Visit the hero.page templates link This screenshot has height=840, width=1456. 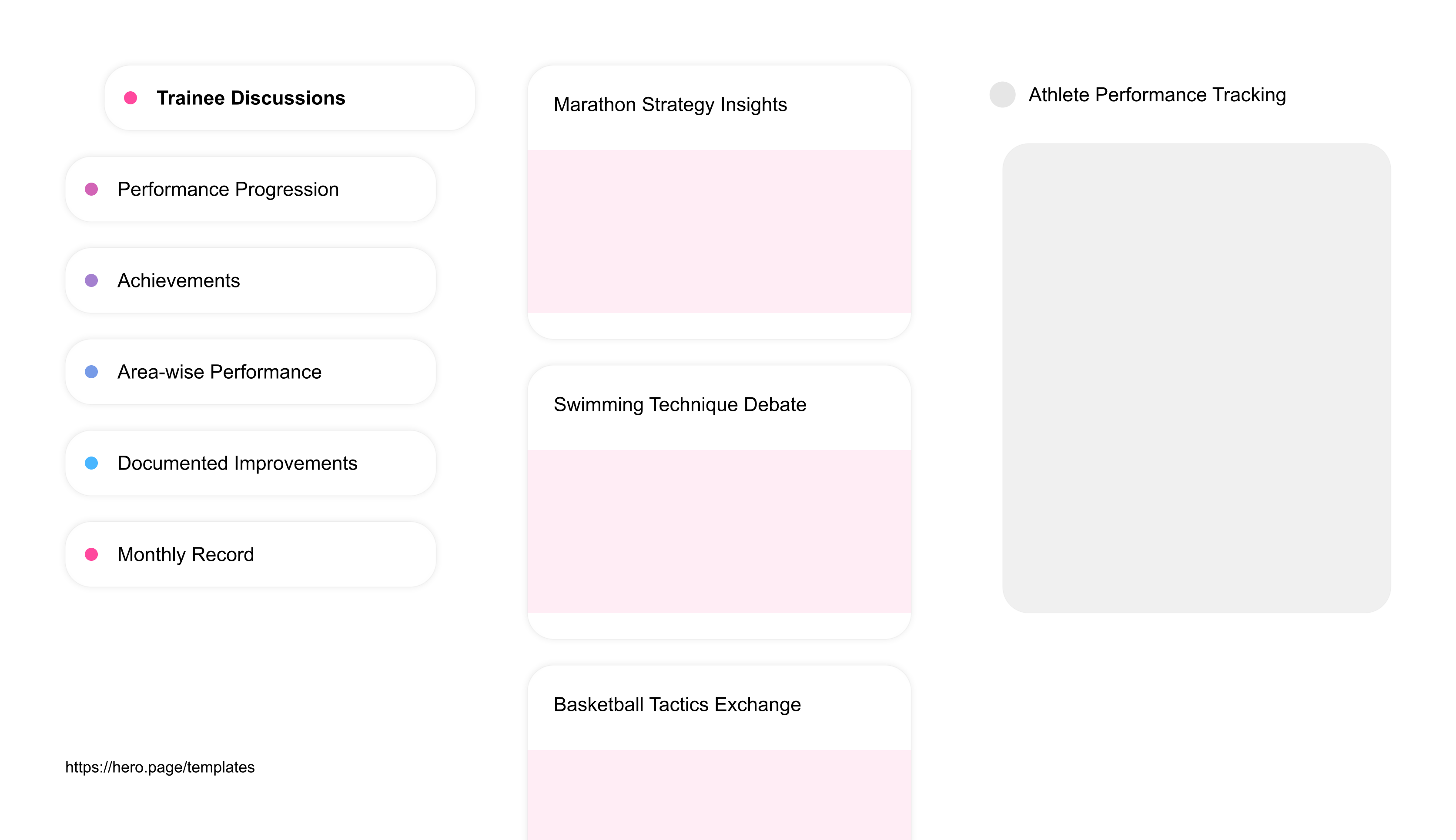[x=160, y=767]
